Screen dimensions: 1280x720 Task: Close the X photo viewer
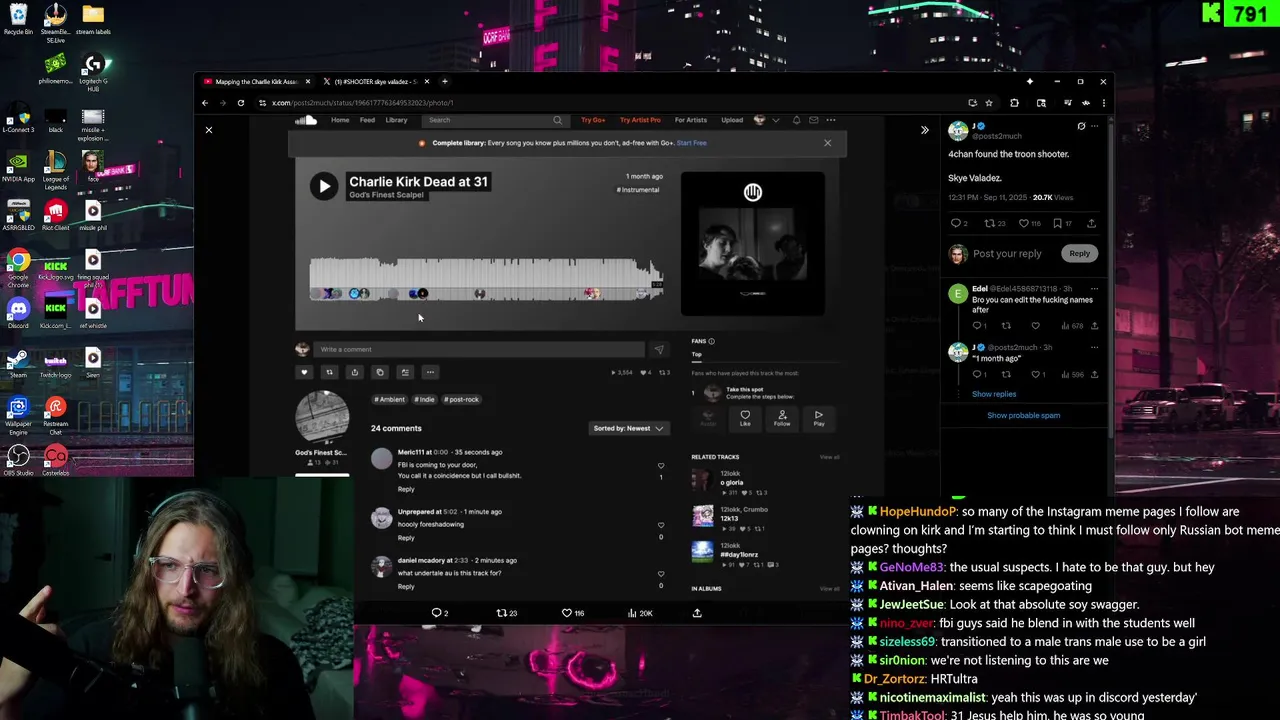(x=209, y=130)
